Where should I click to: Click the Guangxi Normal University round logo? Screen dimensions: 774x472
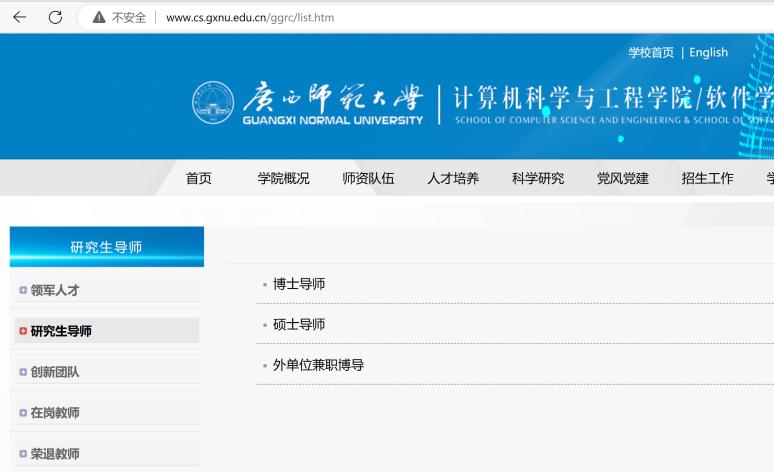tap(212, 102)
